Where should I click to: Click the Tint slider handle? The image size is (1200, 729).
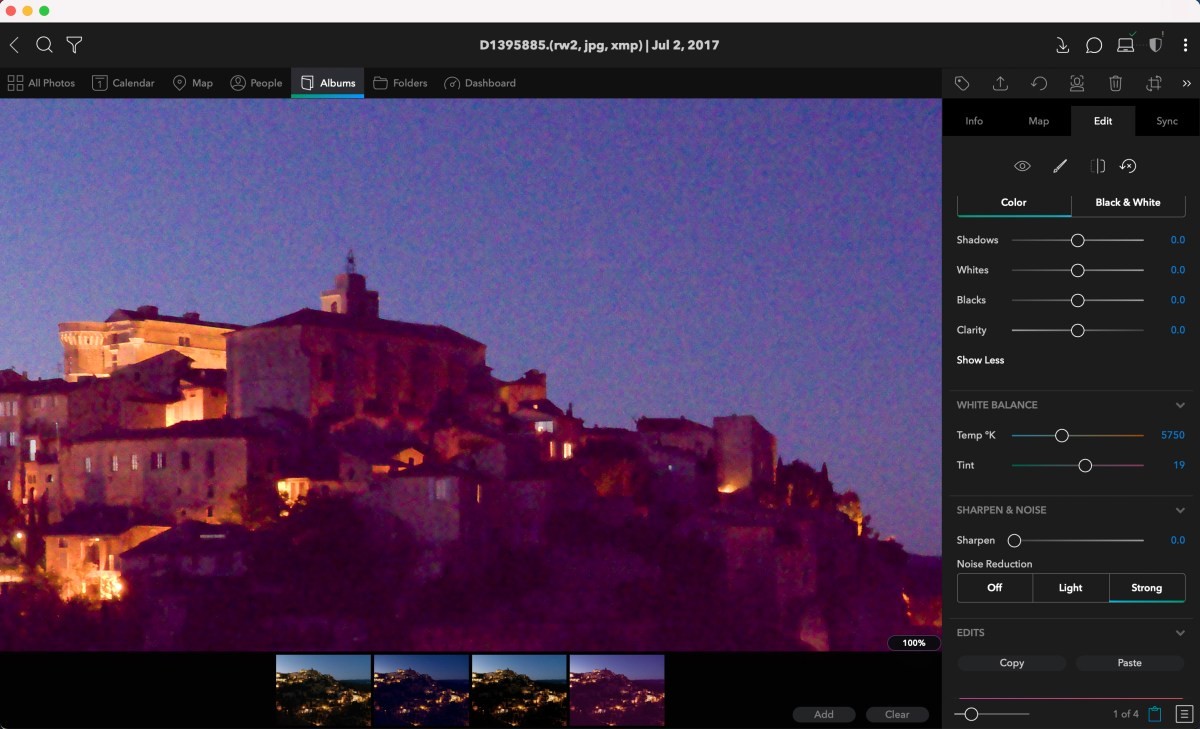(x=1085, y=465)
